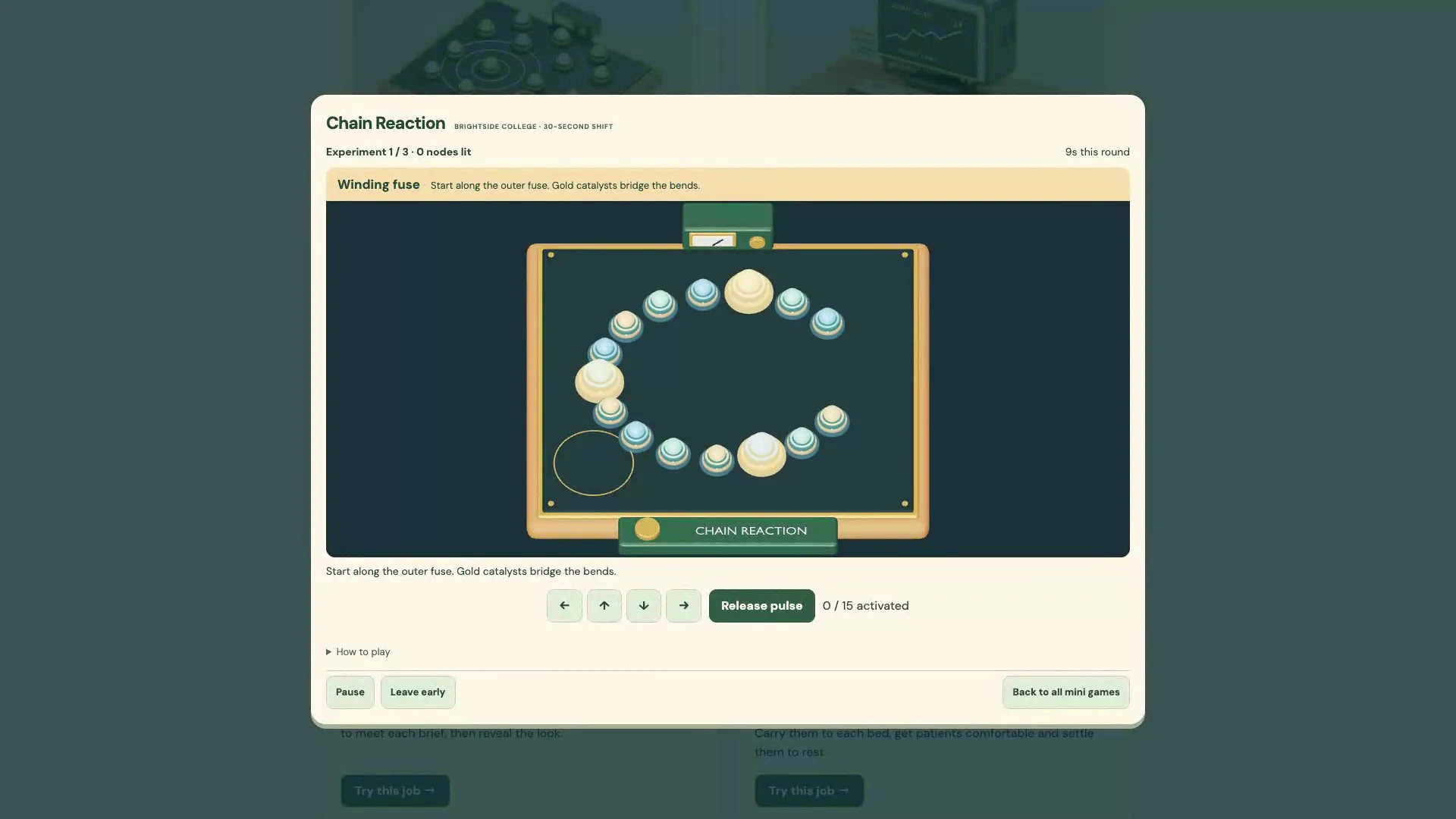This screenshot has height=819, width=1456.
Task: Click the blue node nearest the yellow cursor circle
Action: (635, 436)
